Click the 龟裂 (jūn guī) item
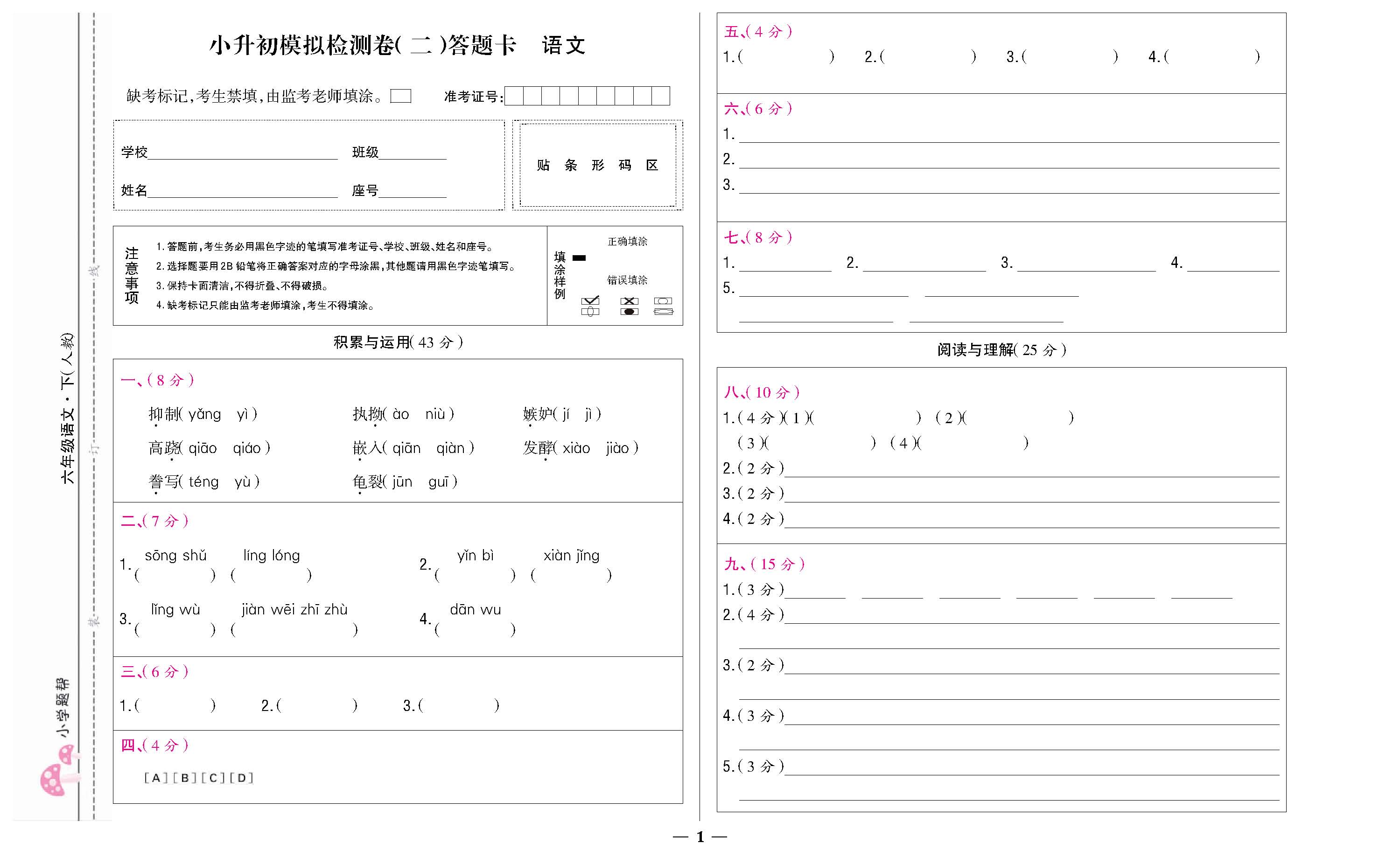 click(405, 482)
